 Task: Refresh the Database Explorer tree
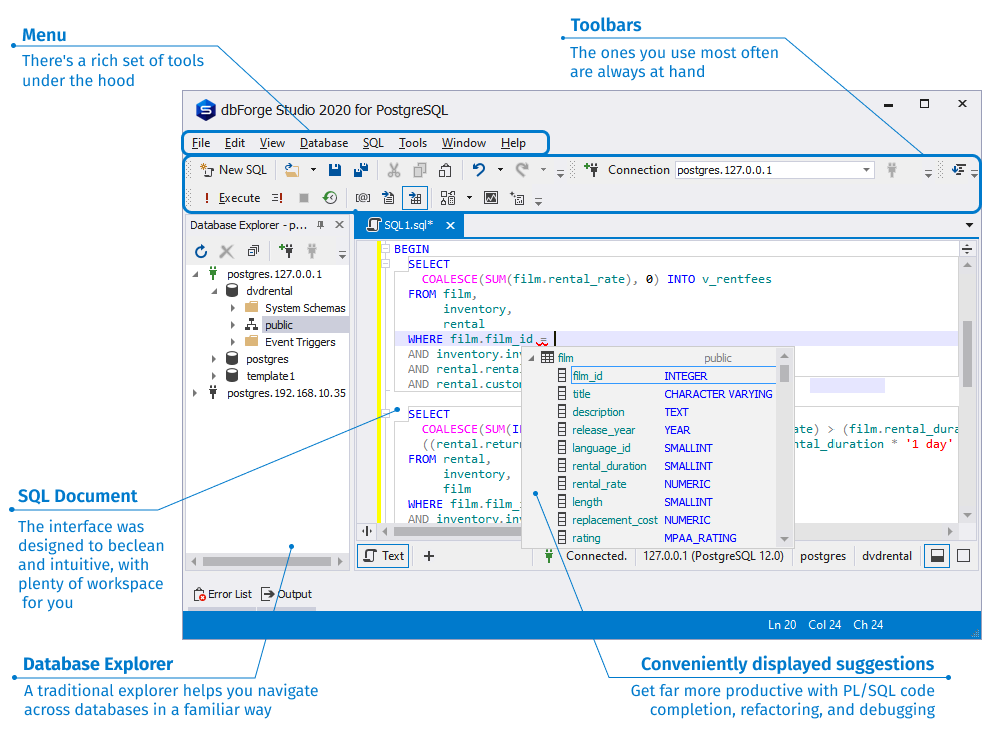coord(201,252)
